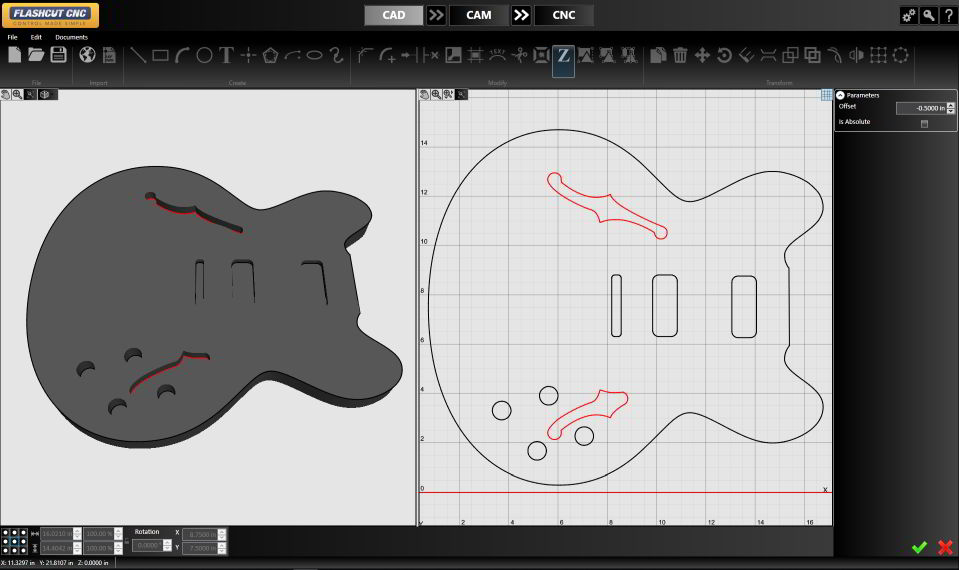Select the Rotate circular-arrow tool
Viewport: 959px width, 570px height.
tap(724, 56)
